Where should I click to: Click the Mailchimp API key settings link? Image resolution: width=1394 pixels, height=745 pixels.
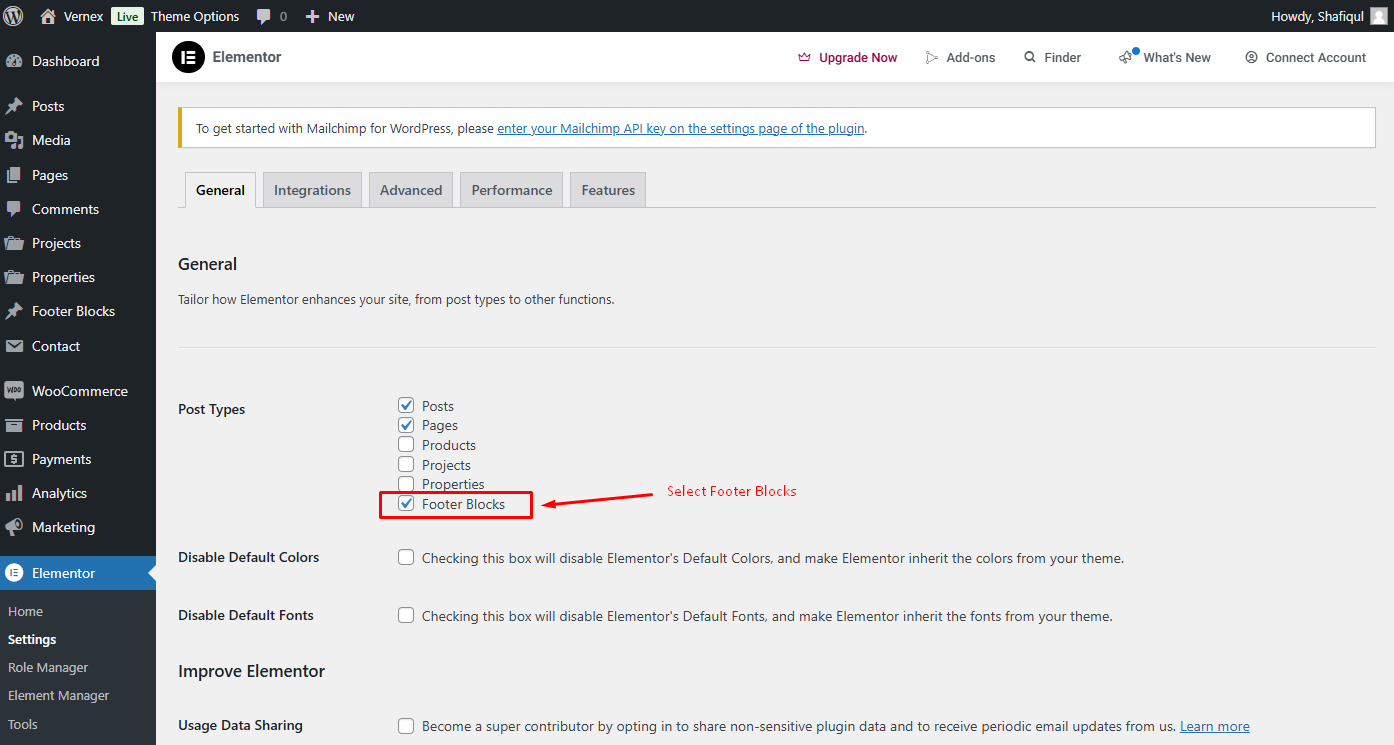coord(680,128)
